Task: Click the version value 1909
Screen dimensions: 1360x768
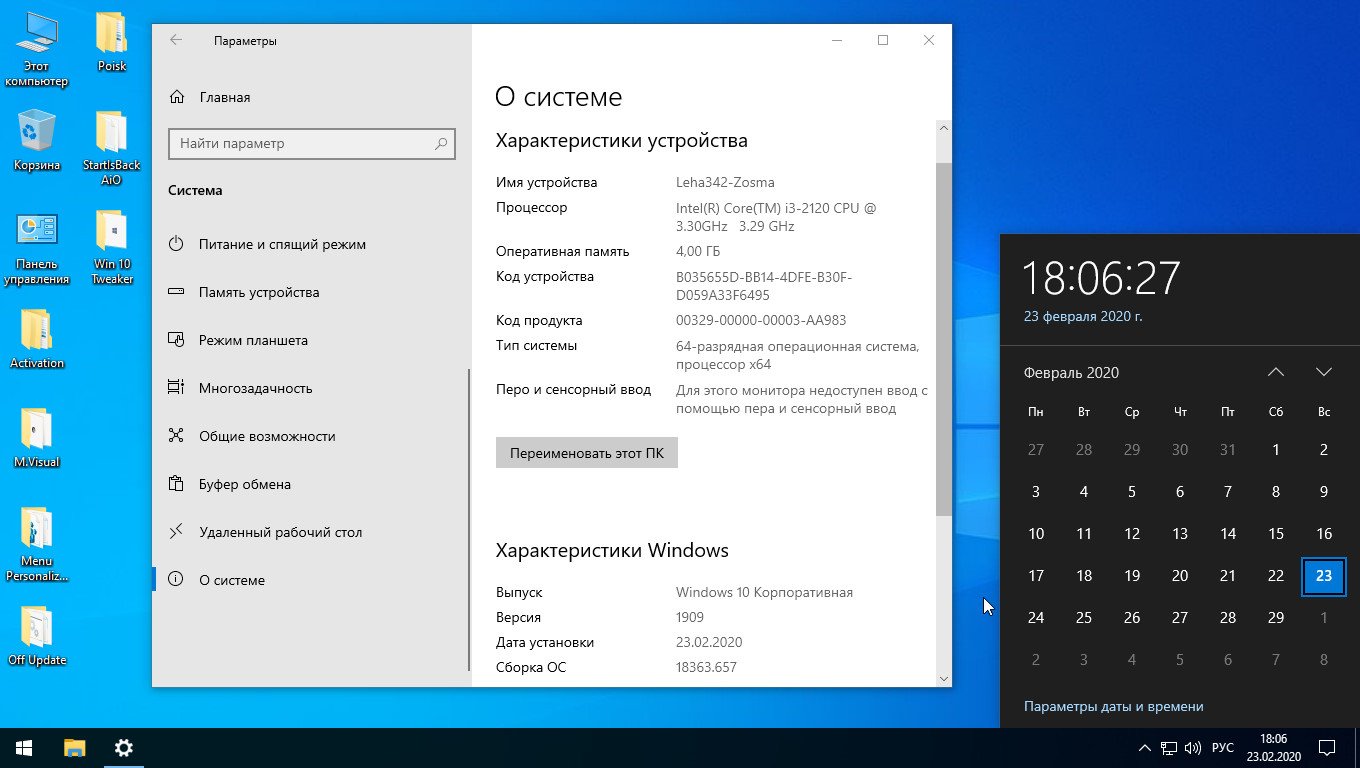Action: 690,617
